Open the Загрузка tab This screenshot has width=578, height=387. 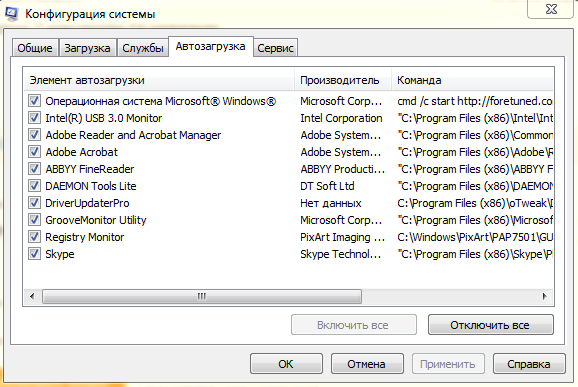(x=87, y=48)
